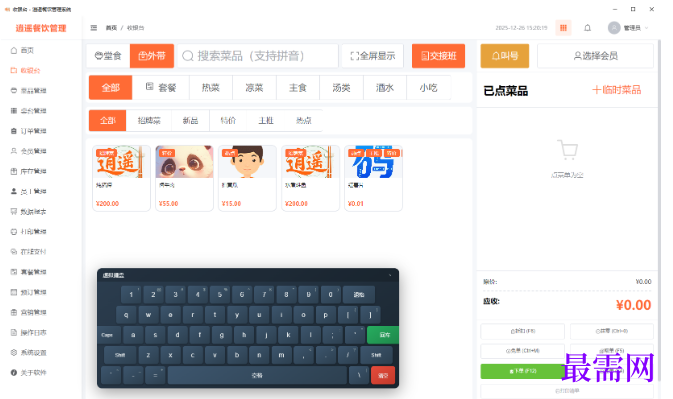Open 菜品管理 from the sidebar

pos(28,91)
